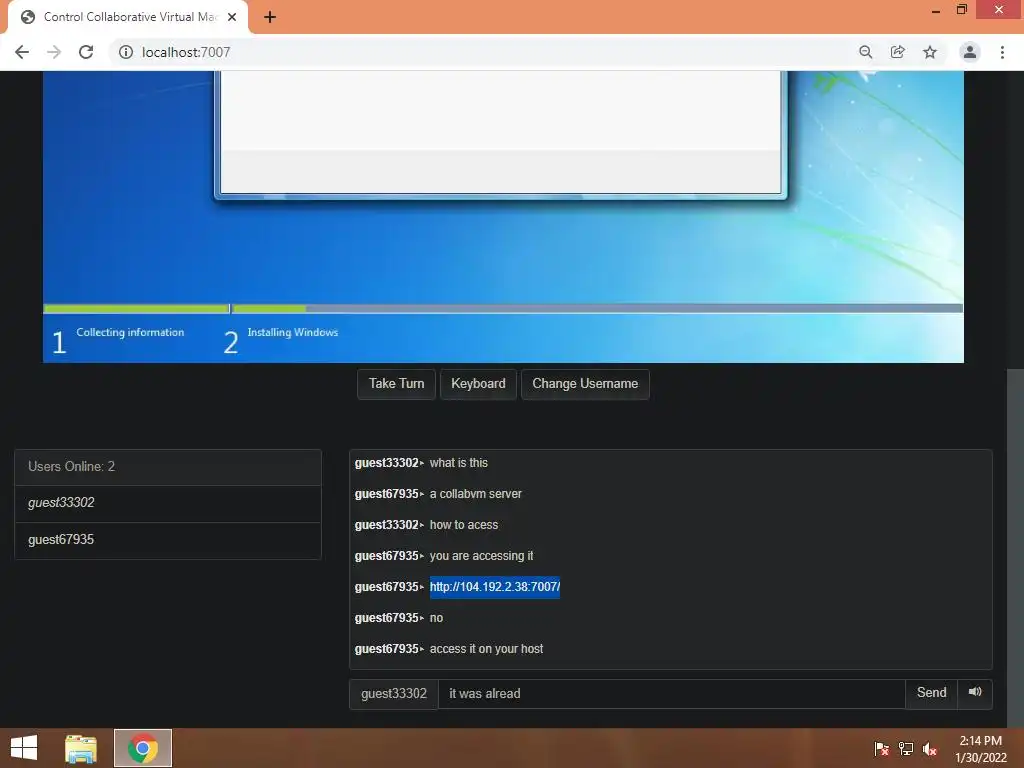Click the "how to acess" message
1024x768 pixels.
(464, 525)
